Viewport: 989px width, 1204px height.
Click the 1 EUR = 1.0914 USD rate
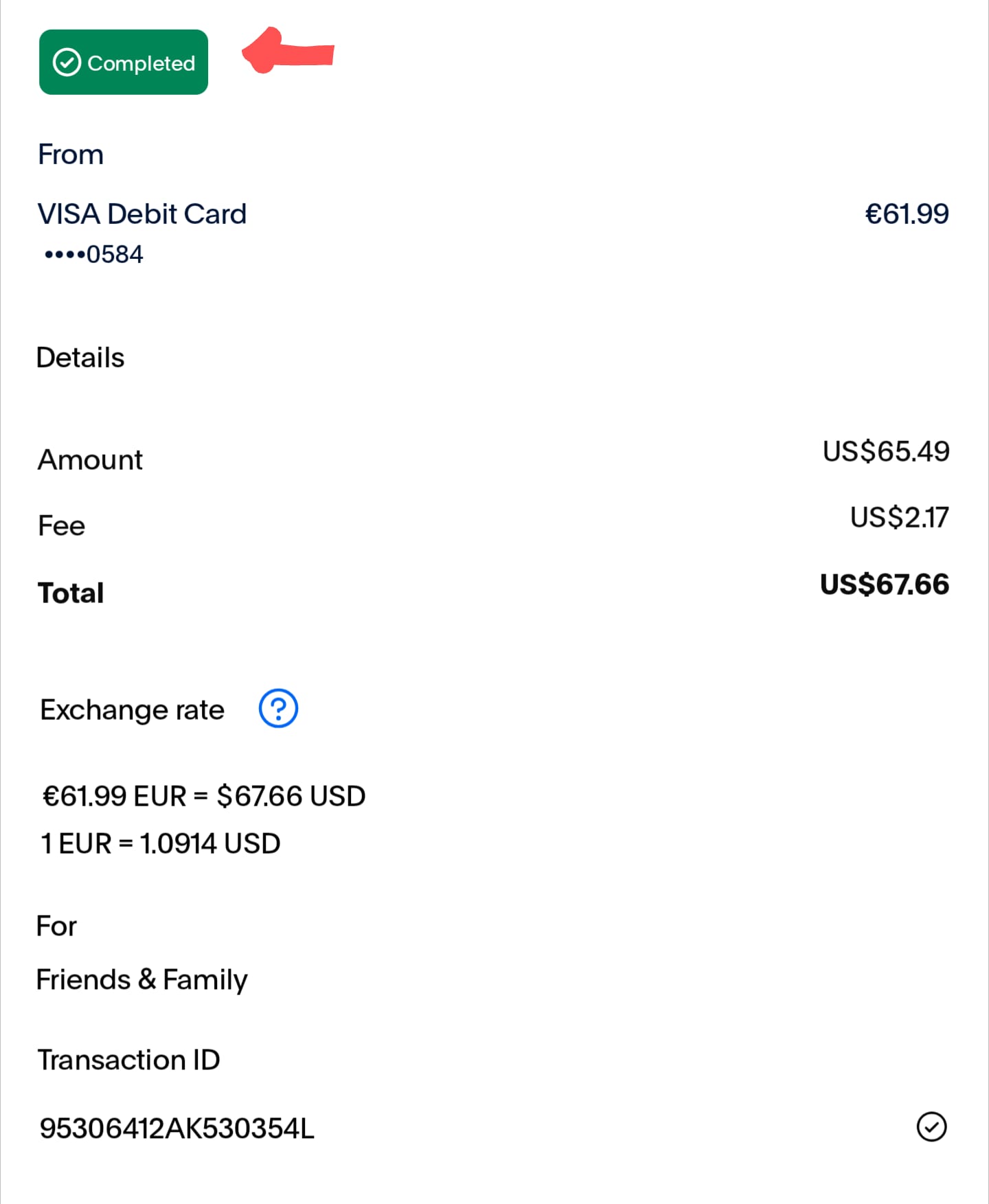point(160,843)
